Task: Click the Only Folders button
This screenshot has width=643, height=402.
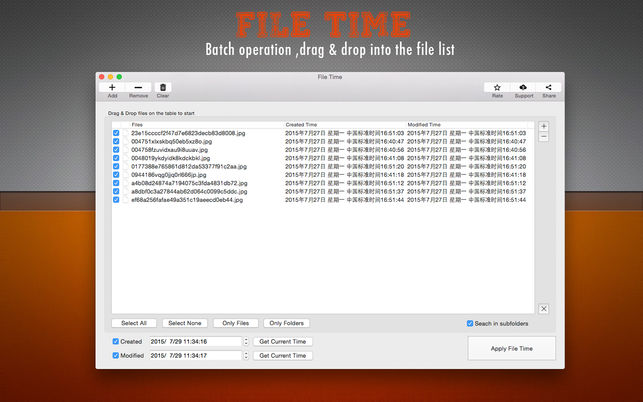Action: pos(287,323)
